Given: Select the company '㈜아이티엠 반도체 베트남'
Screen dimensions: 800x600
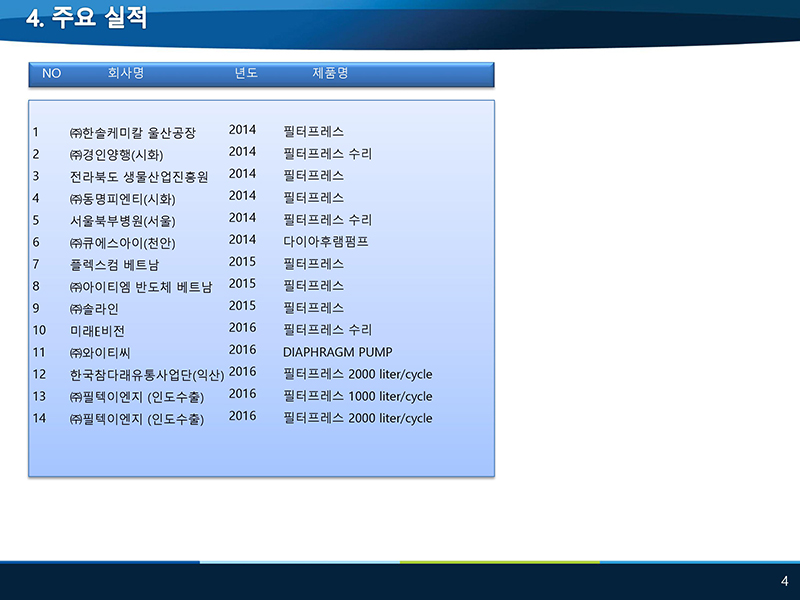Looking at the screenshot, I should 141,287.
